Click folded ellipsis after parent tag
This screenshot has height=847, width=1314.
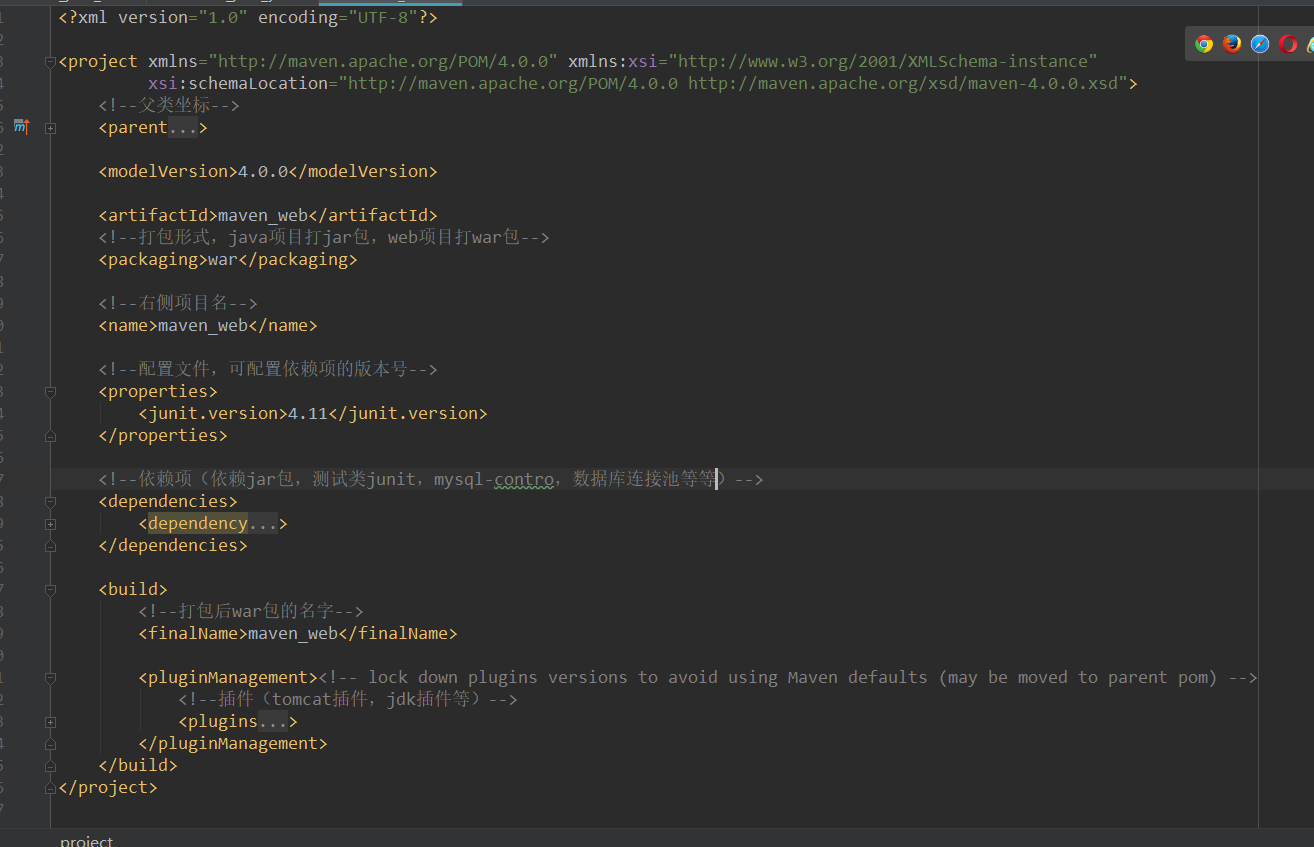(183, 128)
